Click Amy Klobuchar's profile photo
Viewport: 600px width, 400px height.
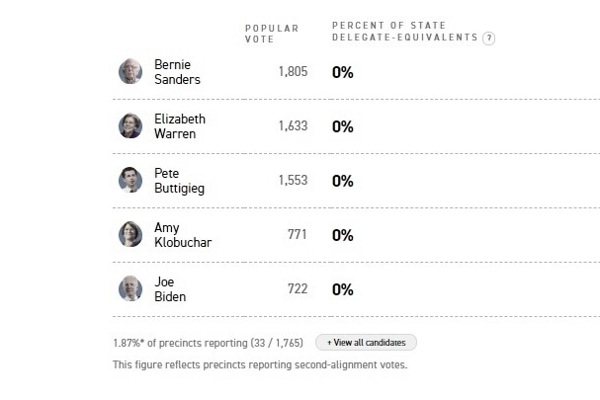[130, 235]
